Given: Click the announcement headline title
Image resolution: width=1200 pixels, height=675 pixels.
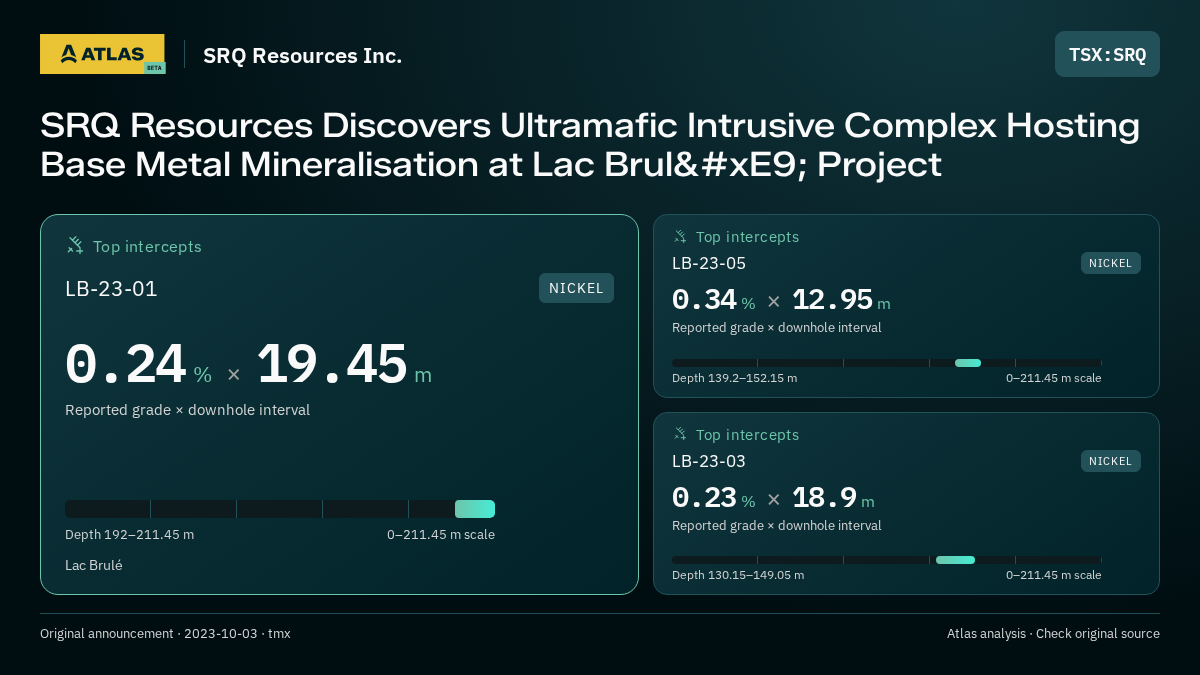Looking at the screenshot, I should [x=590, y=145].
